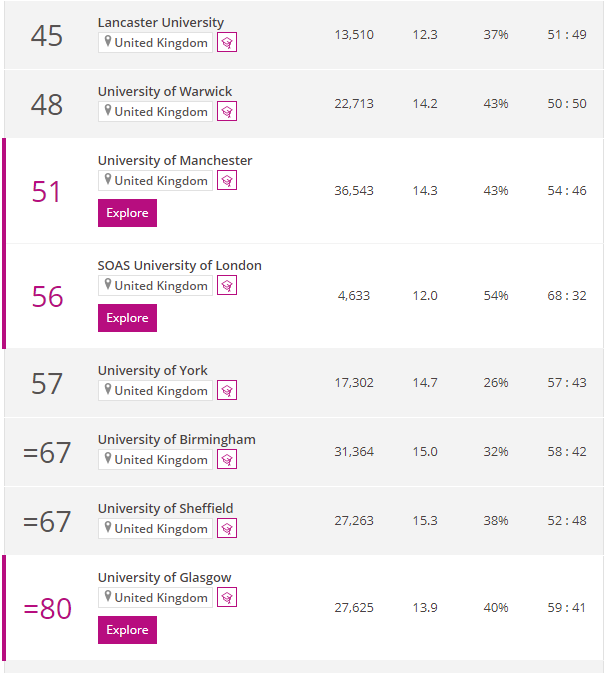Image resolution: width=608 pixels, height=673 pixels.
Task: Click United Kingdom location tag under Lancaster University
Action: coord(155,42)
